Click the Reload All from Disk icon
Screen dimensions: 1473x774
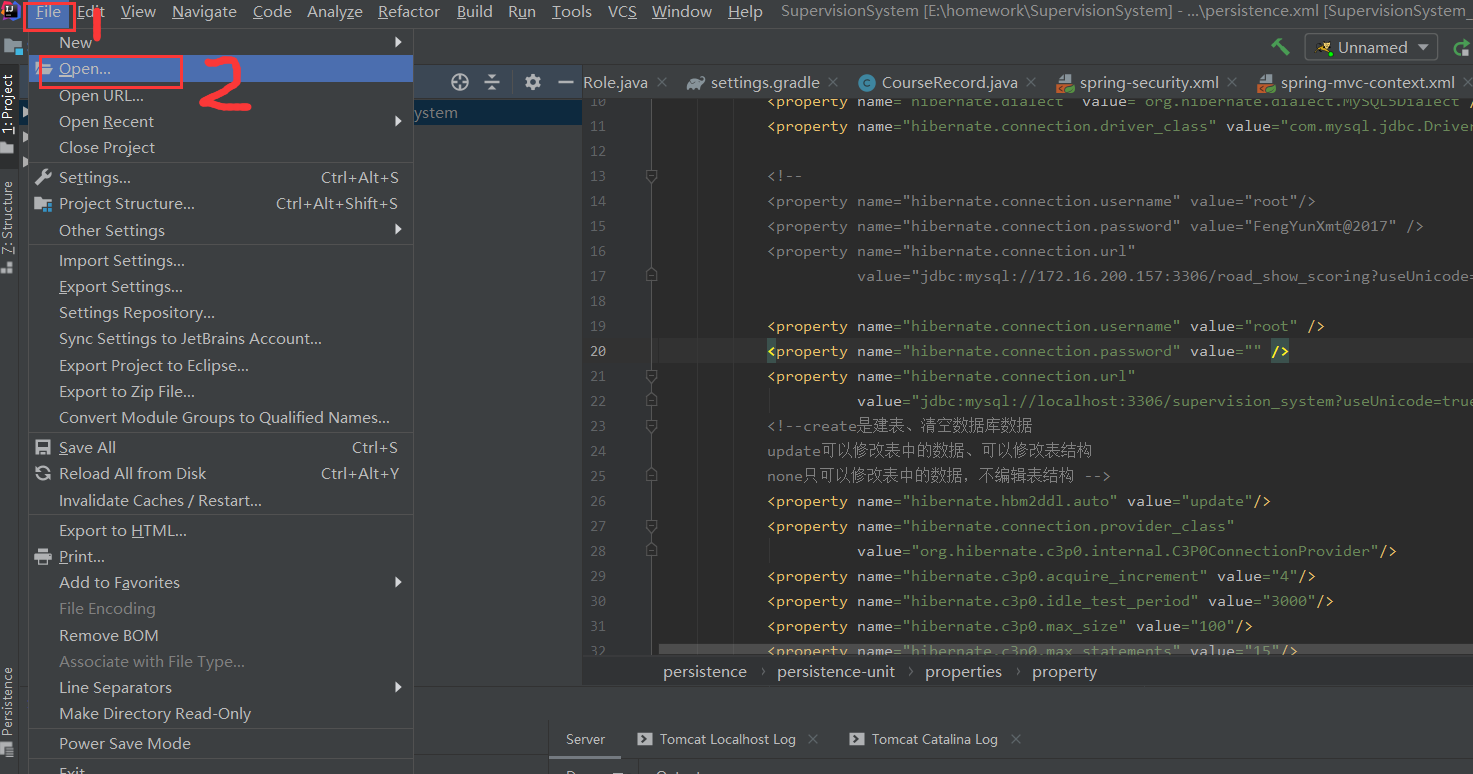tap(43, 473)
